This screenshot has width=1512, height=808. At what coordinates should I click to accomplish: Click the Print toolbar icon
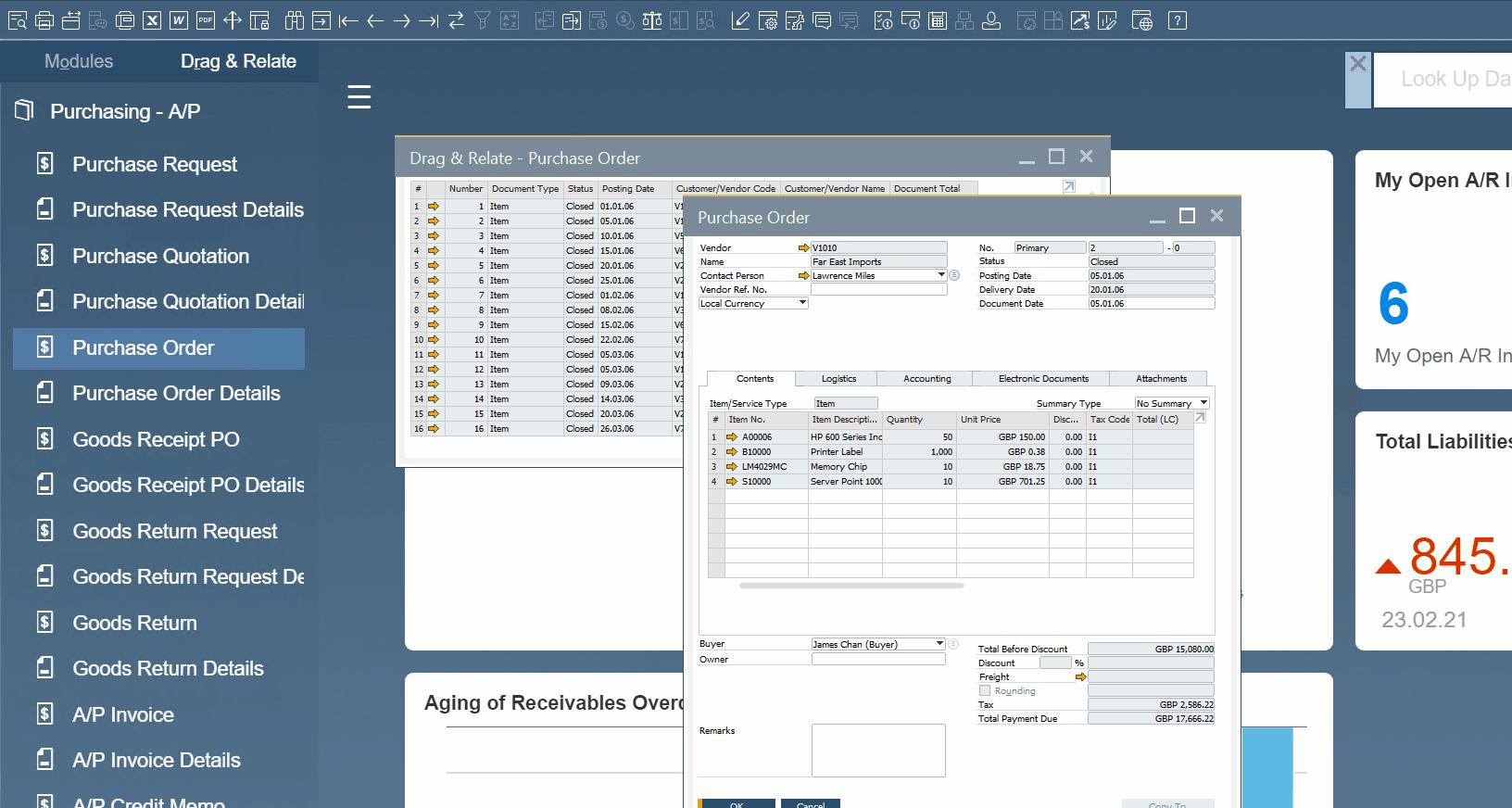44,20
